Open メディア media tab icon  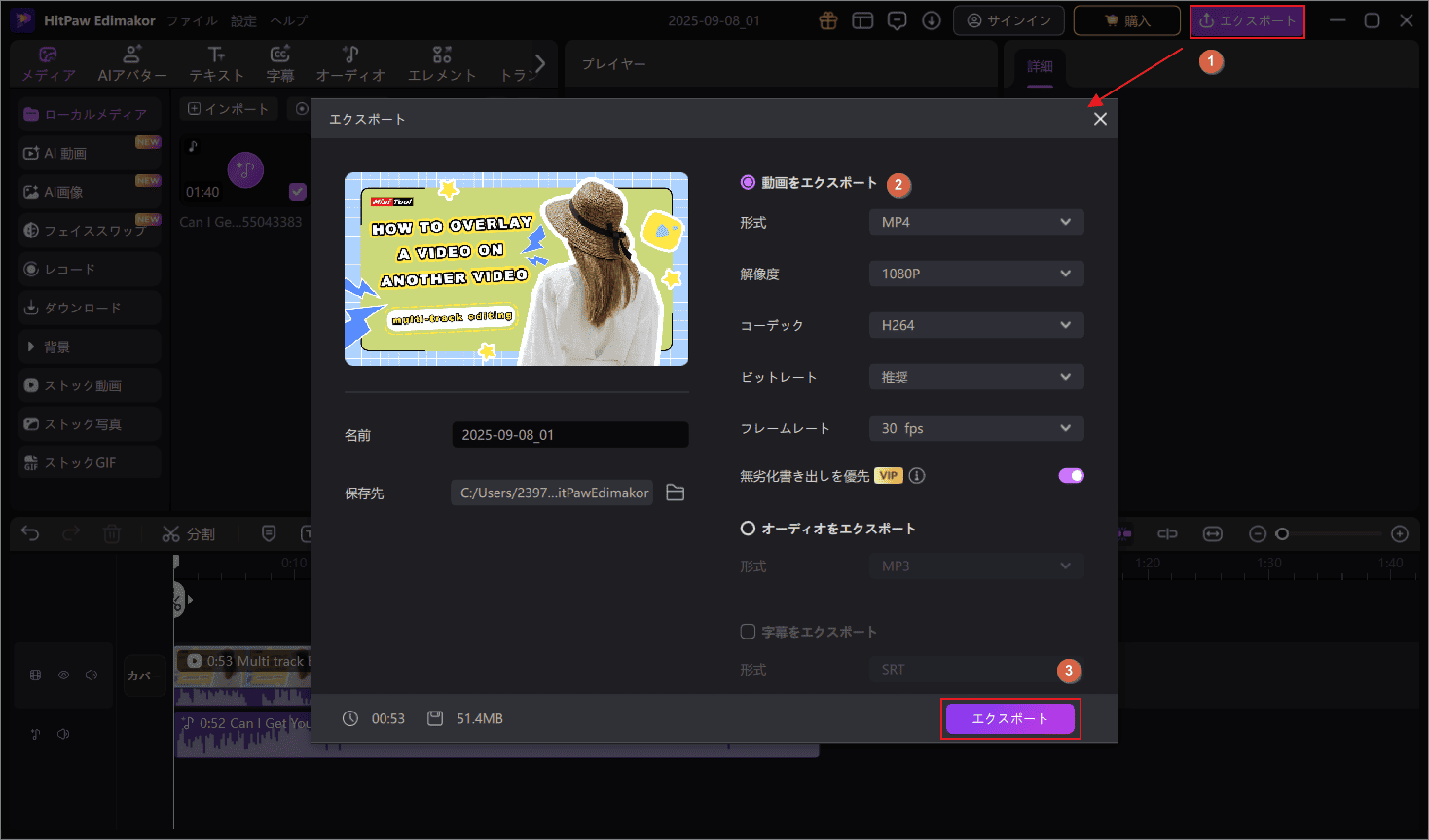48,63
